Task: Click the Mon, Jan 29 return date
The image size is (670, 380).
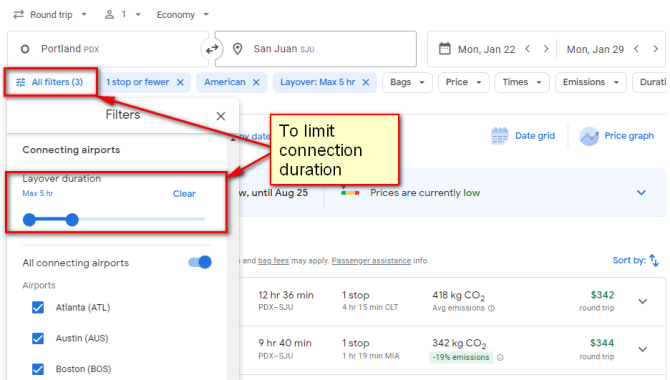Action: 595,50
